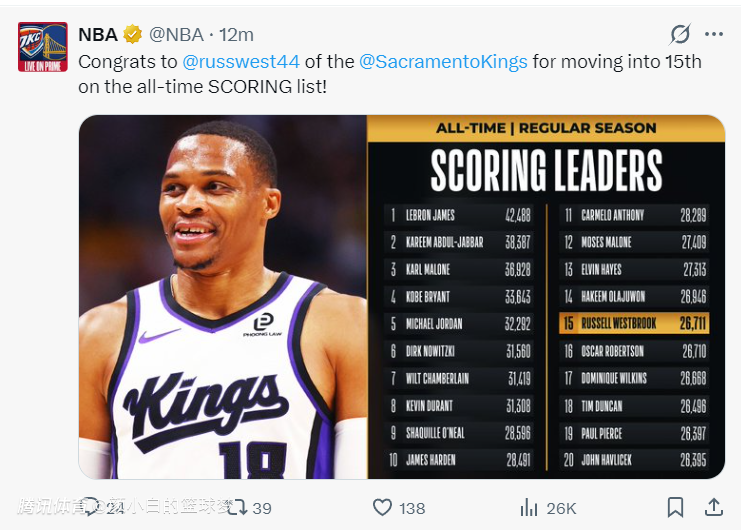Open view analytics bar chart icon
Viewport: 741px width, 530px height.
529,508
